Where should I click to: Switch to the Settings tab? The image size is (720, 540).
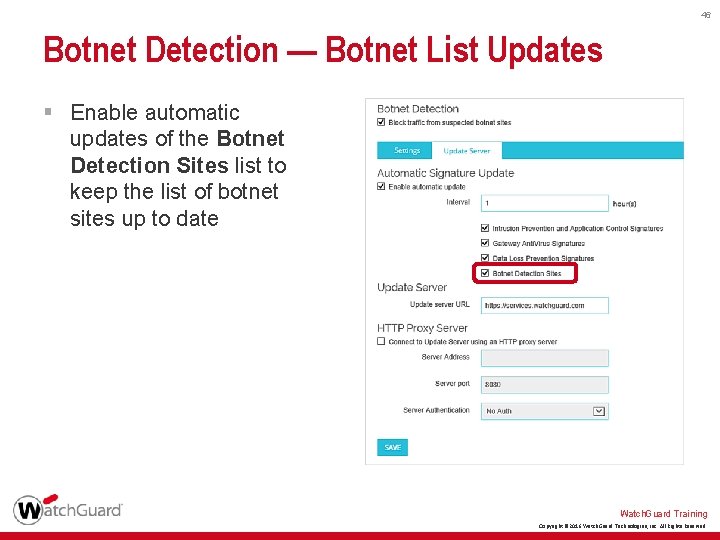[x=405, y=151]
